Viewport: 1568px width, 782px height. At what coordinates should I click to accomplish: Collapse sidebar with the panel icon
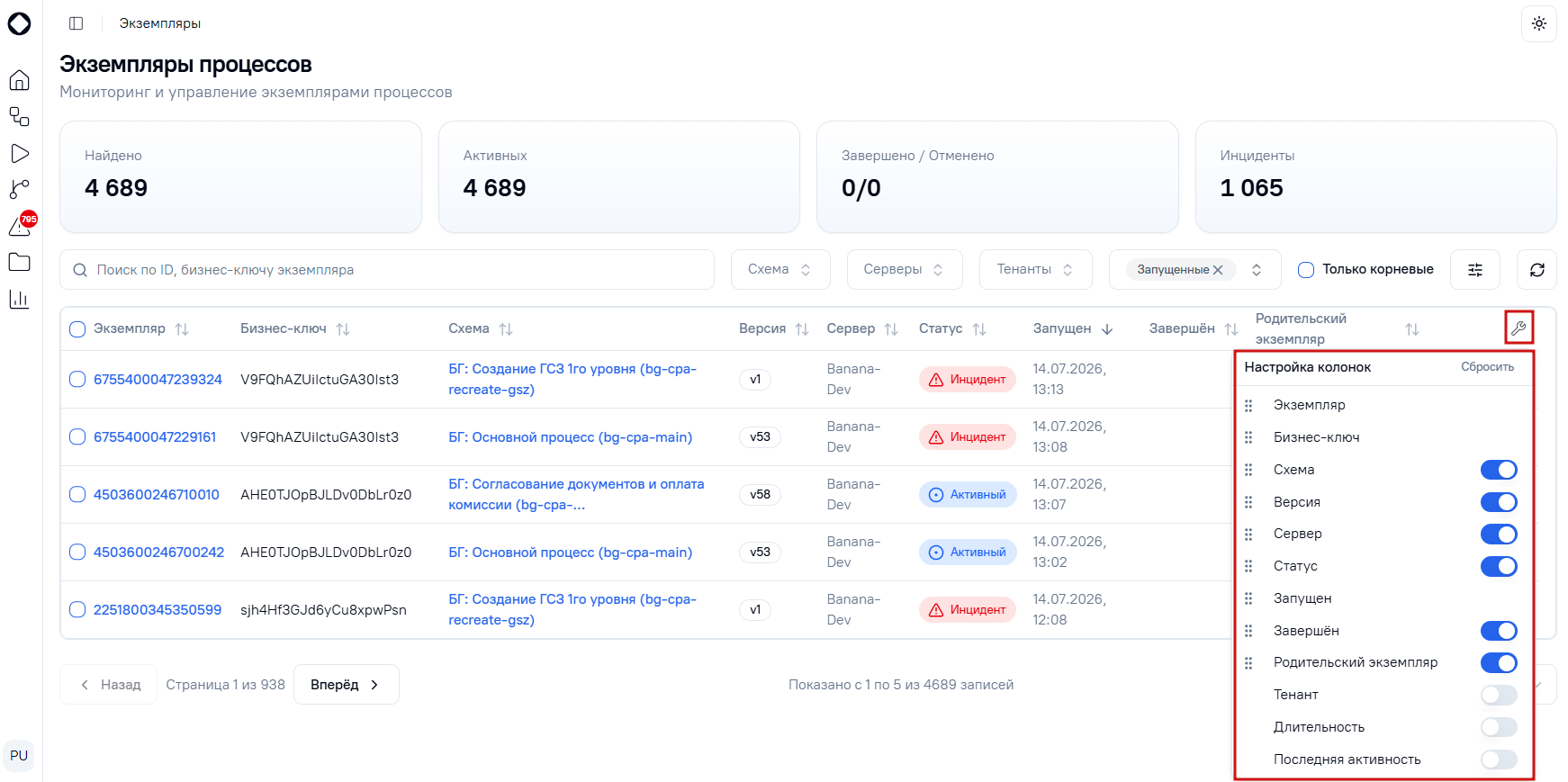pos(77,23)
